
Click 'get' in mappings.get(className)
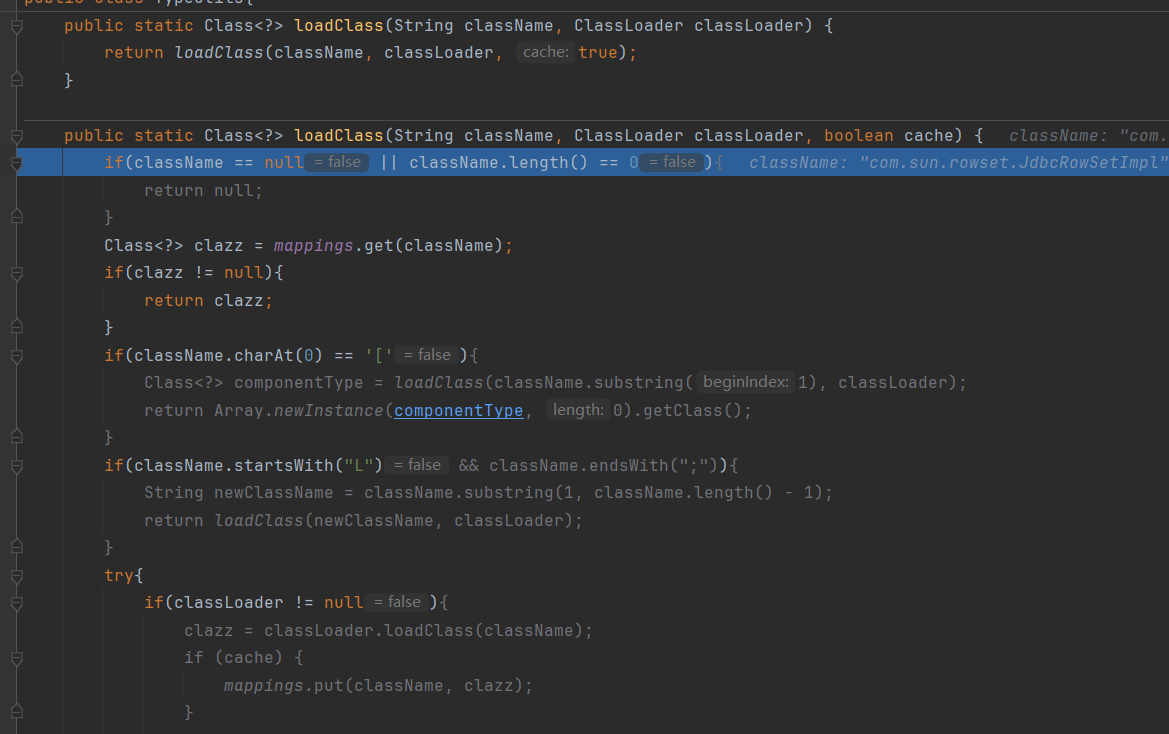click(379, 246)
